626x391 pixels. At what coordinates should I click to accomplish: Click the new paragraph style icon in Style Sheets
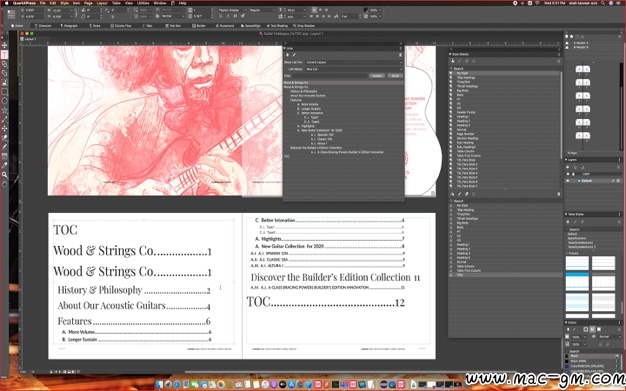453,61
